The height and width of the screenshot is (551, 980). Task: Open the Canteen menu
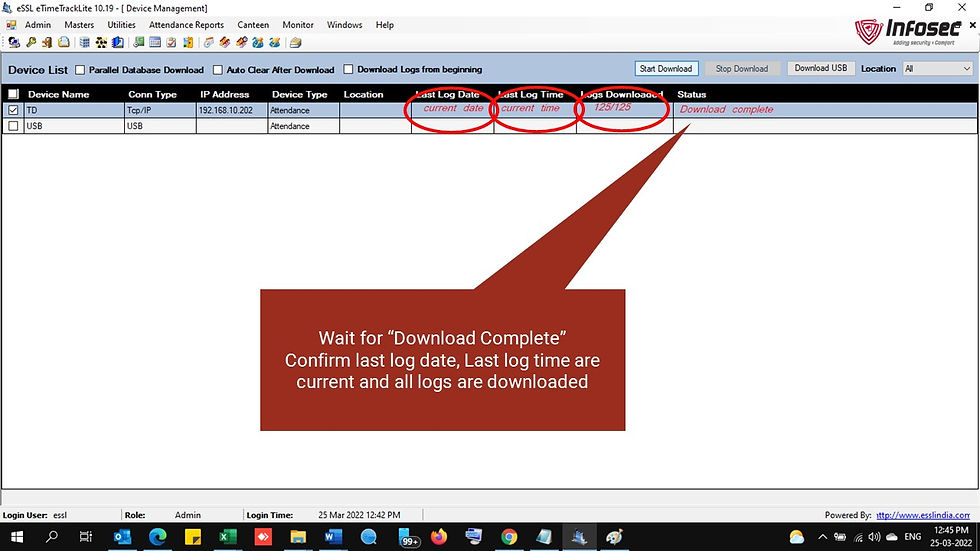tap(253, 25)
